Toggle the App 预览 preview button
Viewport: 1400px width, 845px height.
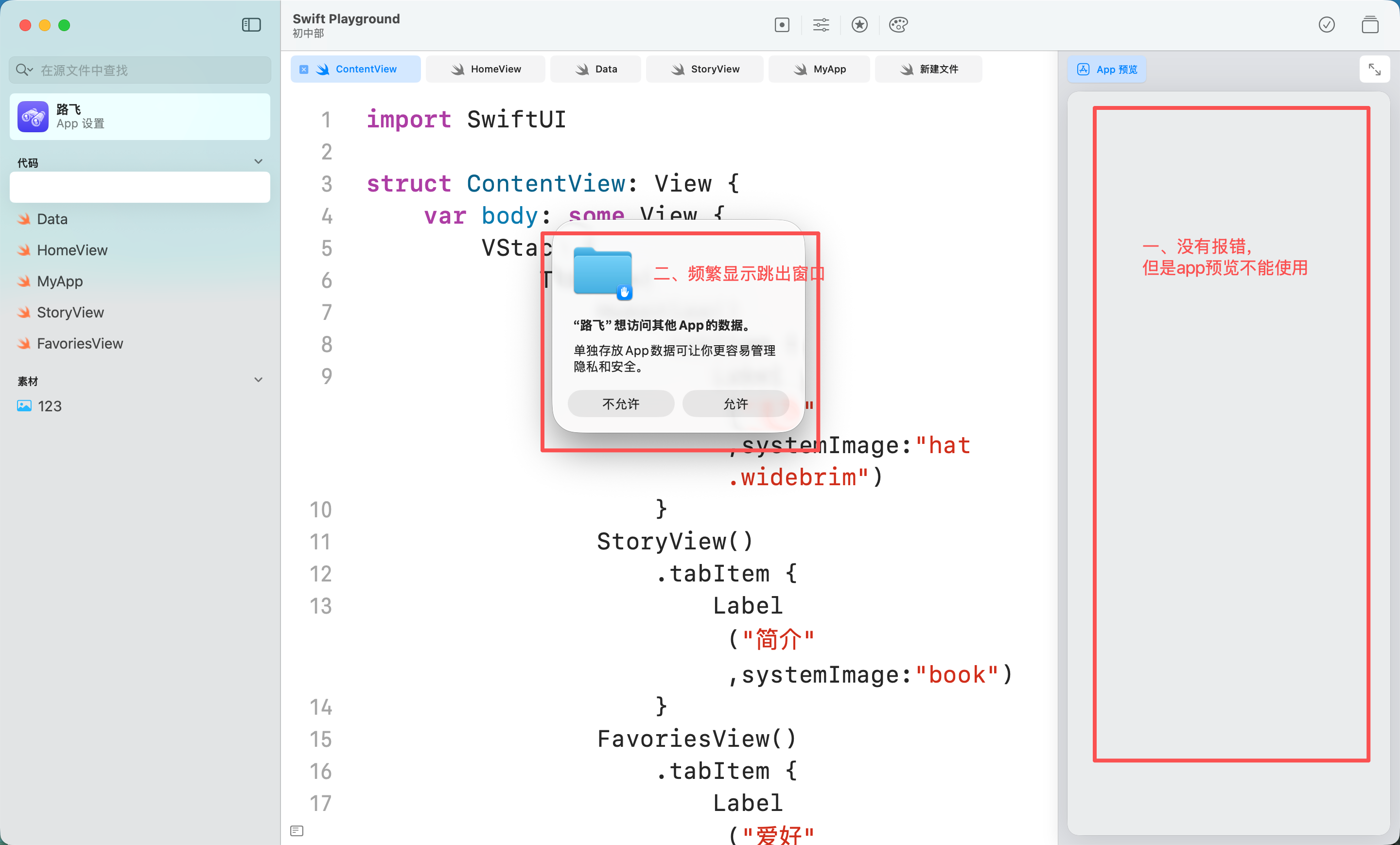(x=1107, y=70)
